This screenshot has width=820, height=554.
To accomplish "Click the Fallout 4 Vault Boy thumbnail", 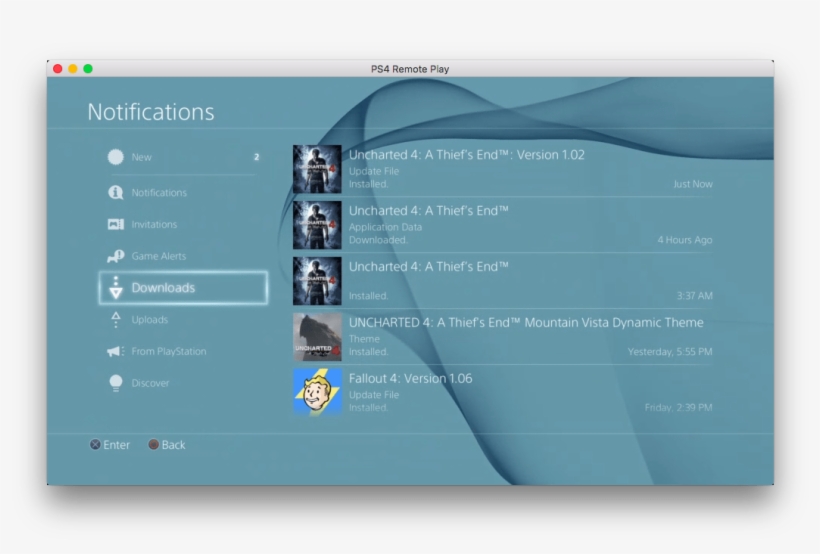I will 317,392.
